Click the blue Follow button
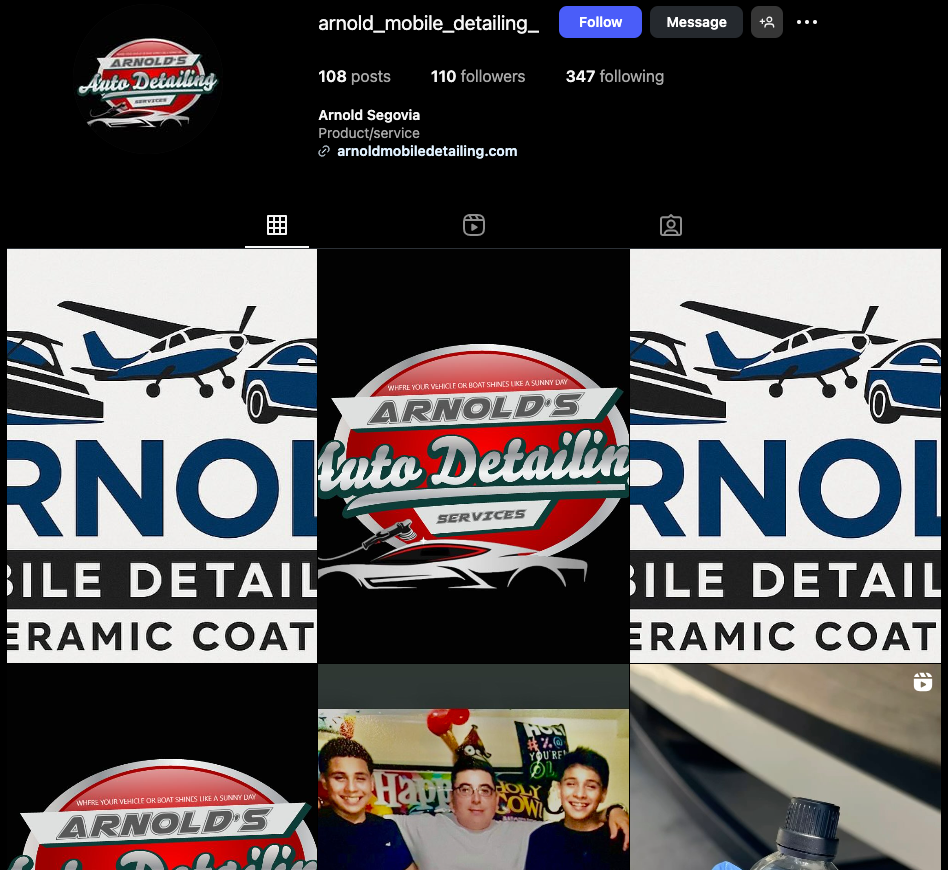The image size is (948, 870). [x=600, y=22]
